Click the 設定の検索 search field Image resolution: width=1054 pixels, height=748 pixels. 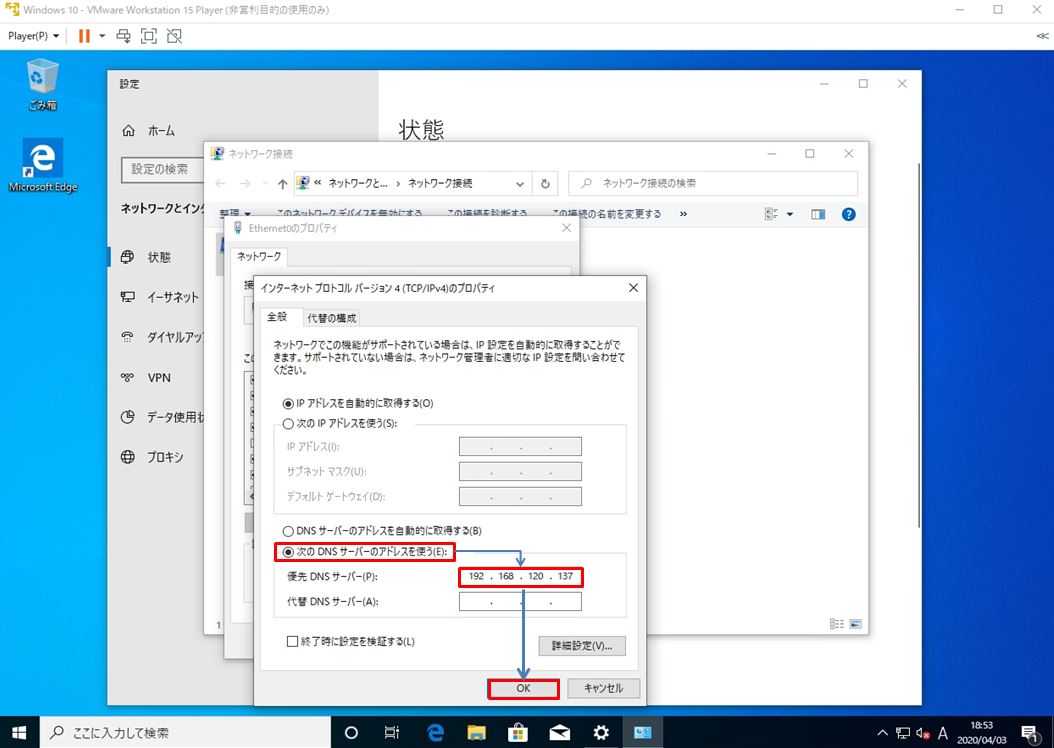(163, 169)
